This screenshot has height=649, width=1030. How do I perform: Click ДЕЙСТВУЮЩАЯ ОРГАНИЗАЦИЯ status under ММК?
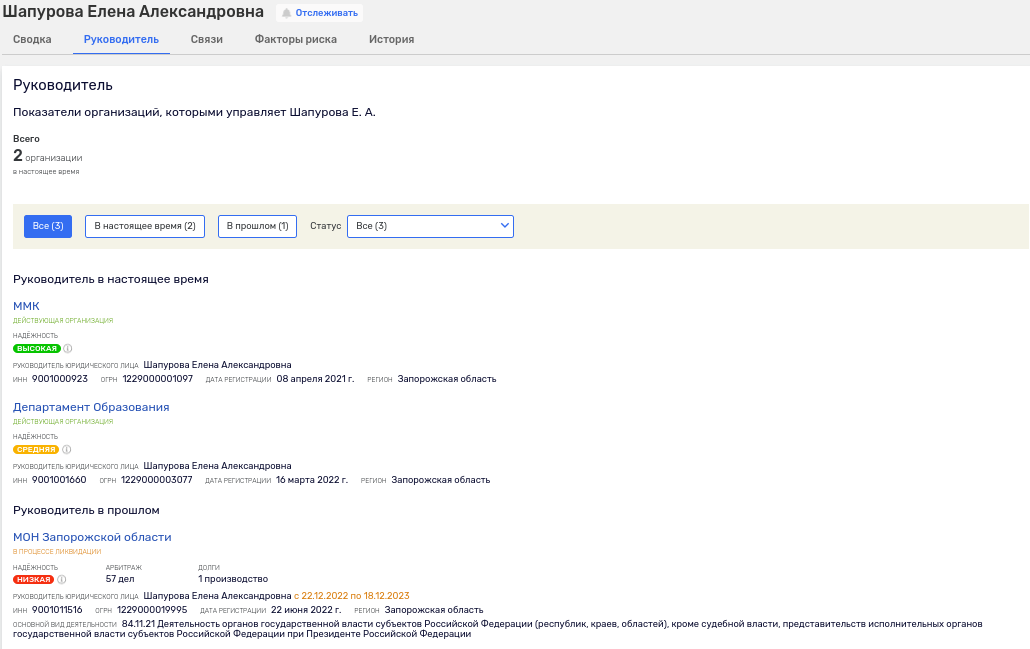[63, 321]
